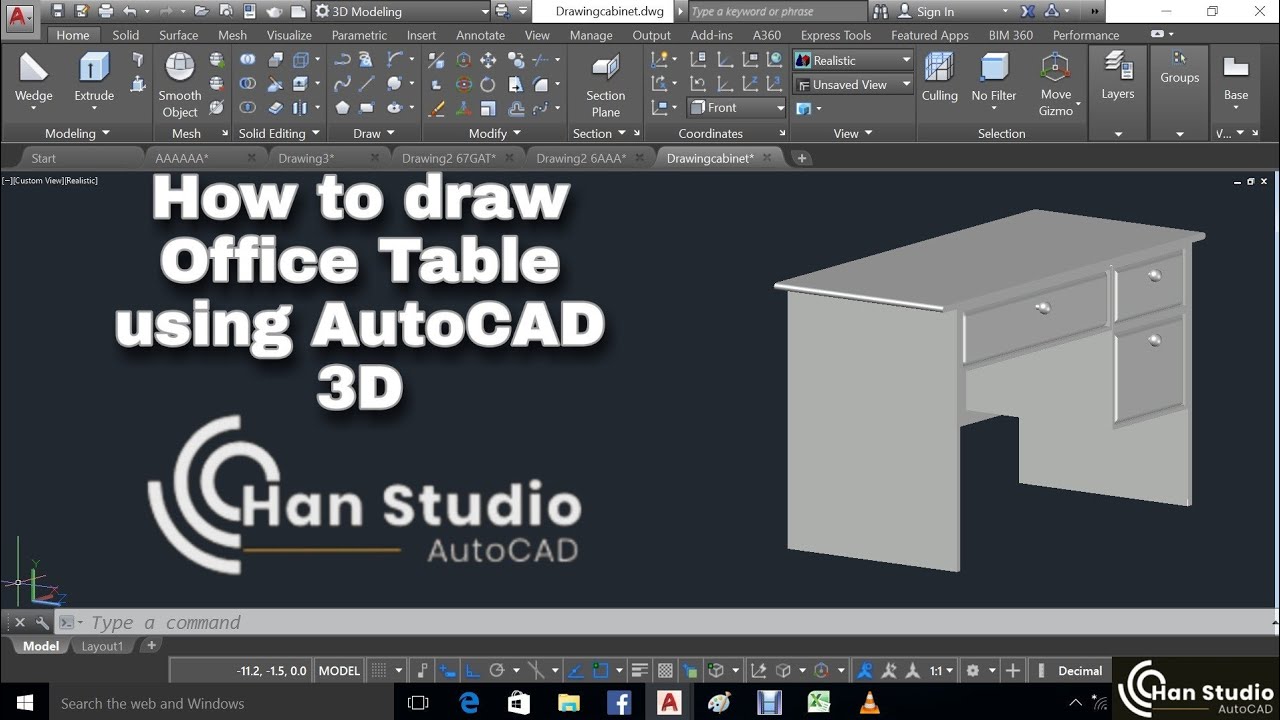Toggle Ortho mode in status bar
Screen dimensions: 1280x720
point(472,671)
